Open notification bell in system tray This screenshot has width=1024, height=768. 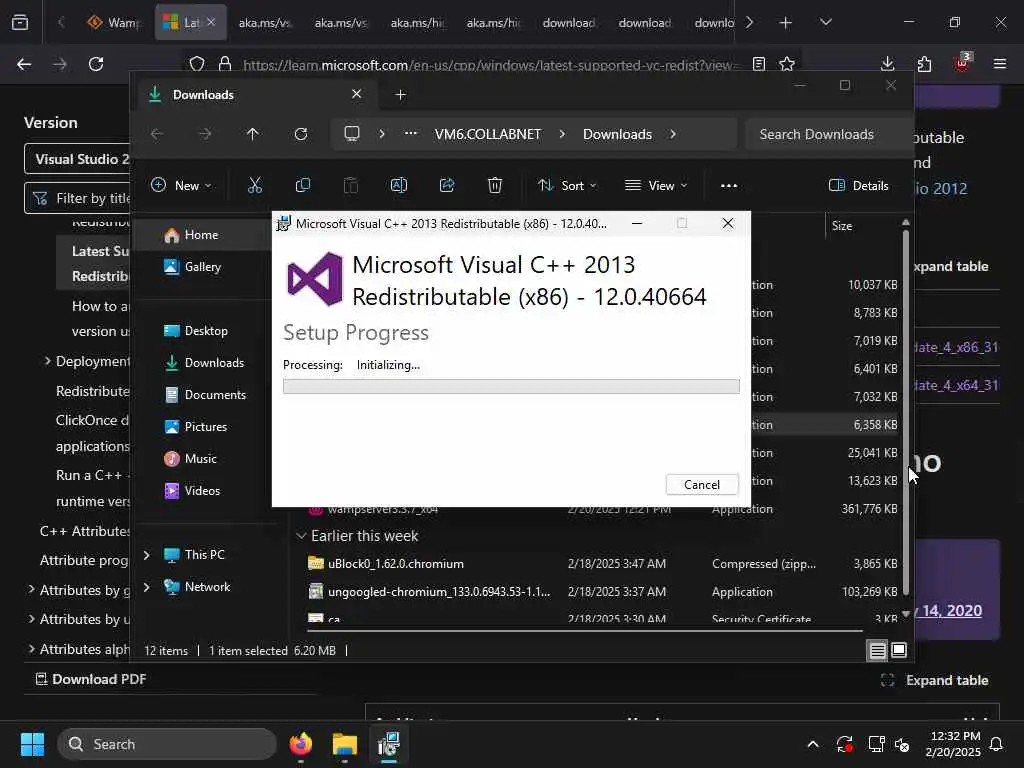(997, 744)
